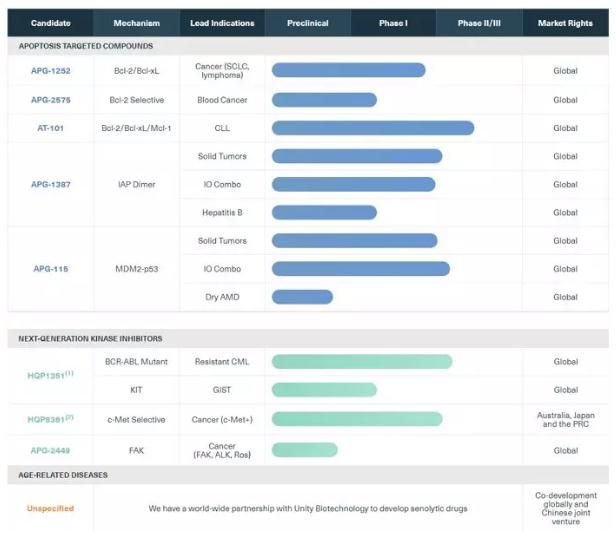Click the CLL blue progress bar

pyautogui.click(x=372, y=128)
